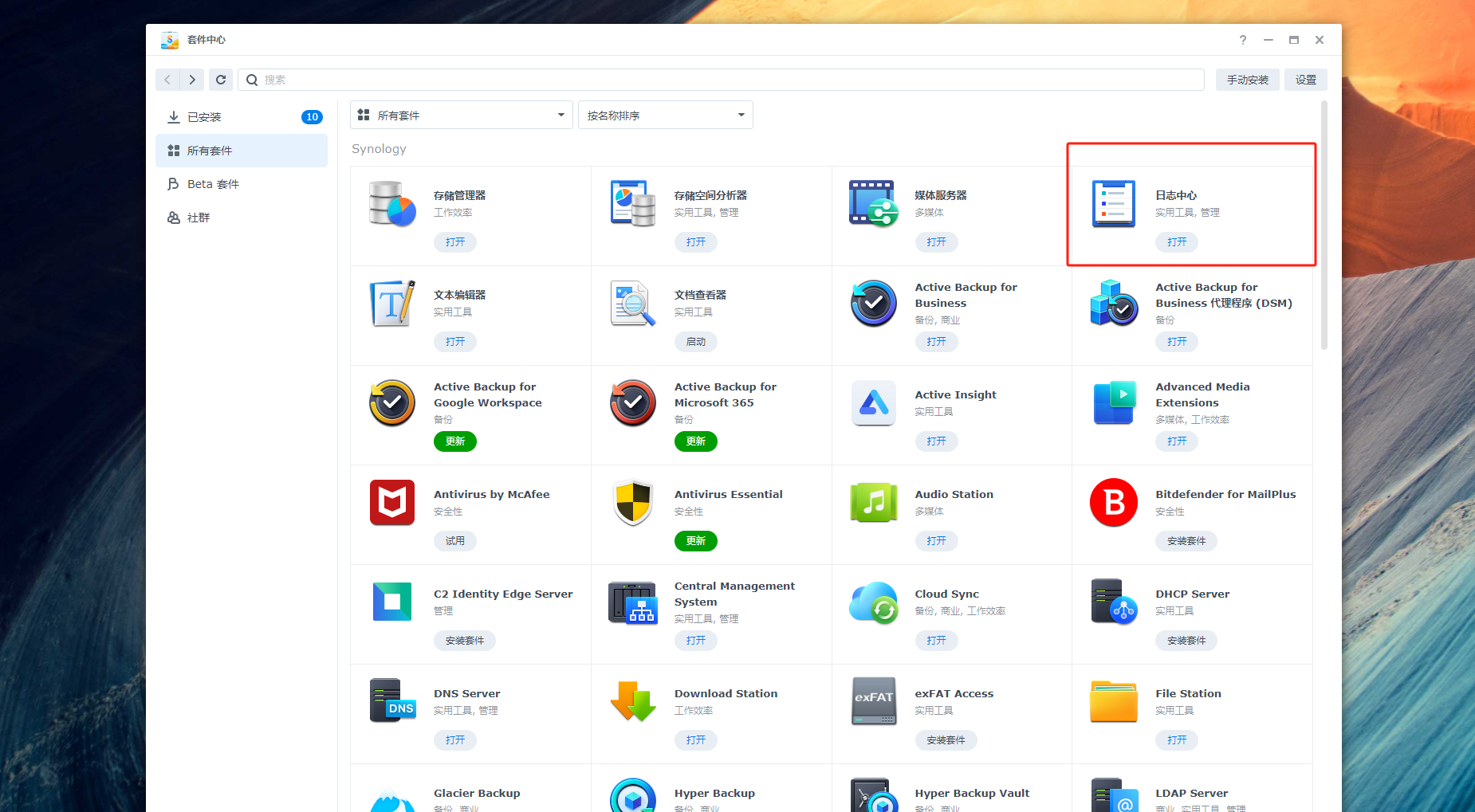
Task: Click the Hyper Backup Vault title text
Action: [x=972, y=794]
